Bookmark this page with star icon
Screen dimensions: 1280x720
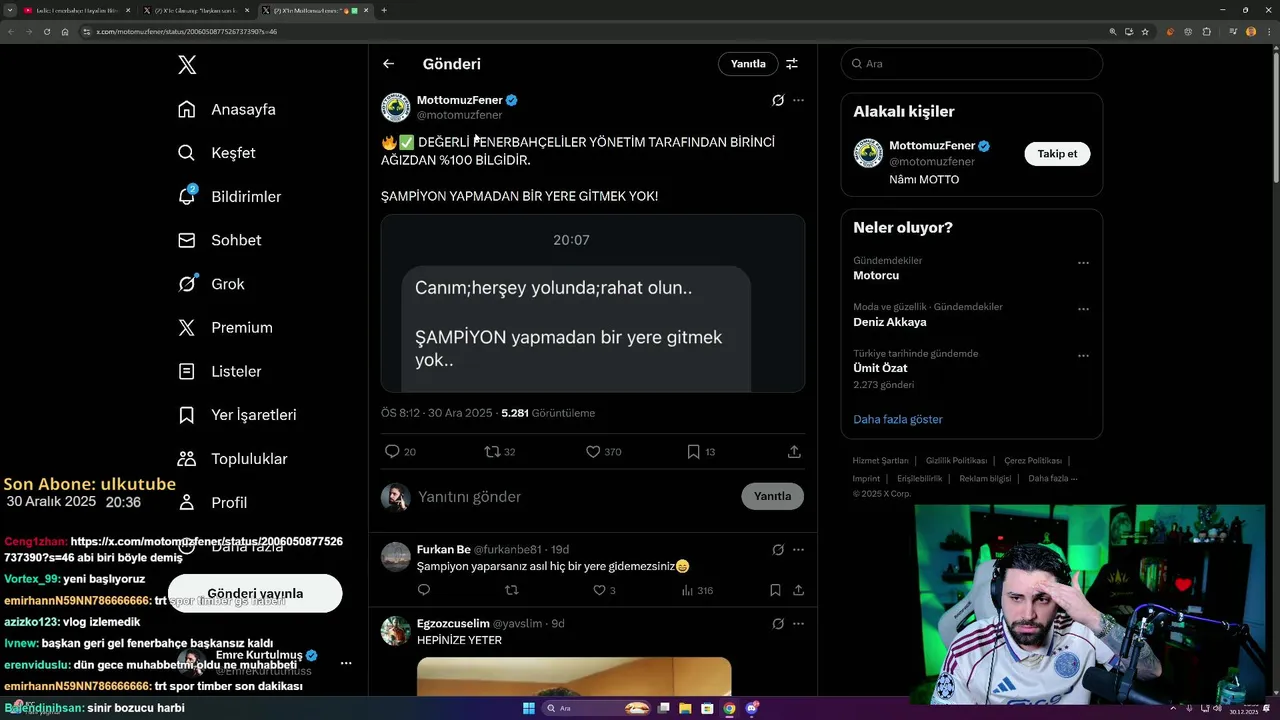1145,32
